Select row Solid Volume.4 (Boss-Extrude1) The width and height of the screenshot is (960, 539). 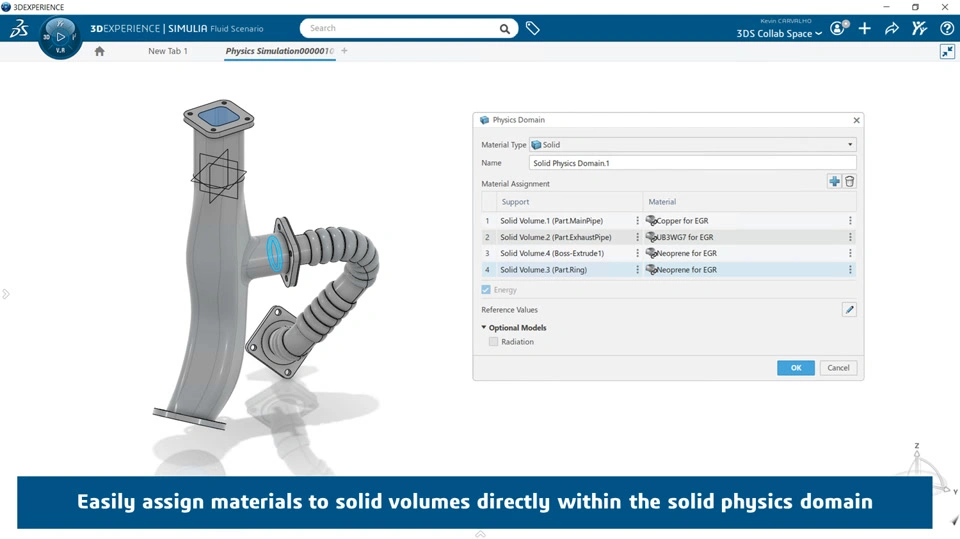[x=669, y=253]
